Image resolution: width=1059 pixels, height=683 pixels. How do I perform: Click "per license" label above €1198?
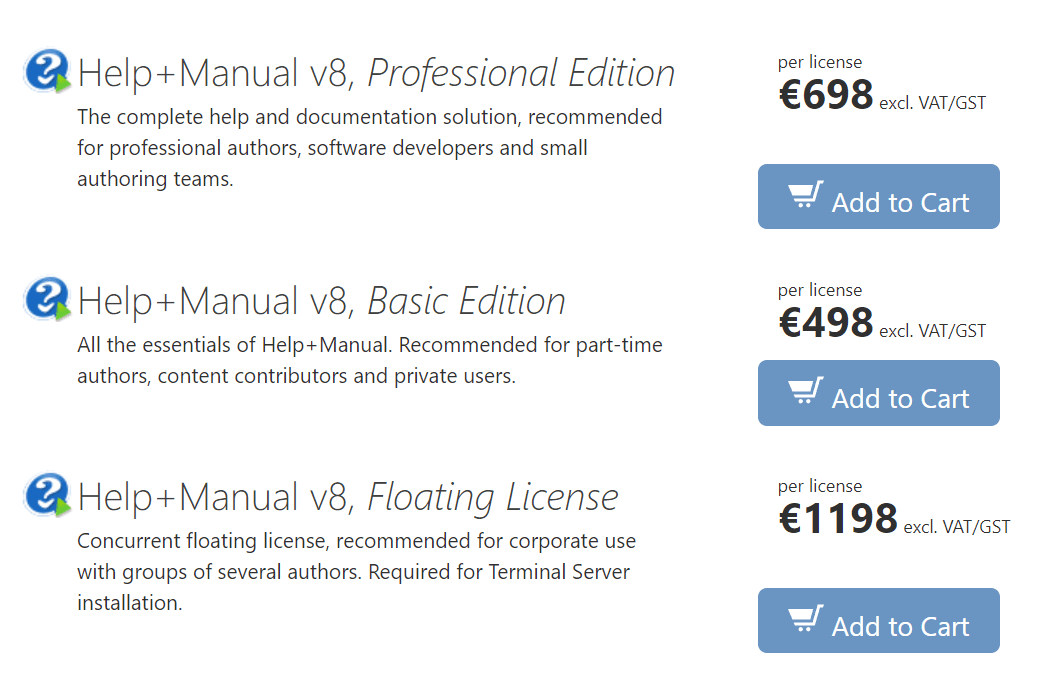coord(820,486)
